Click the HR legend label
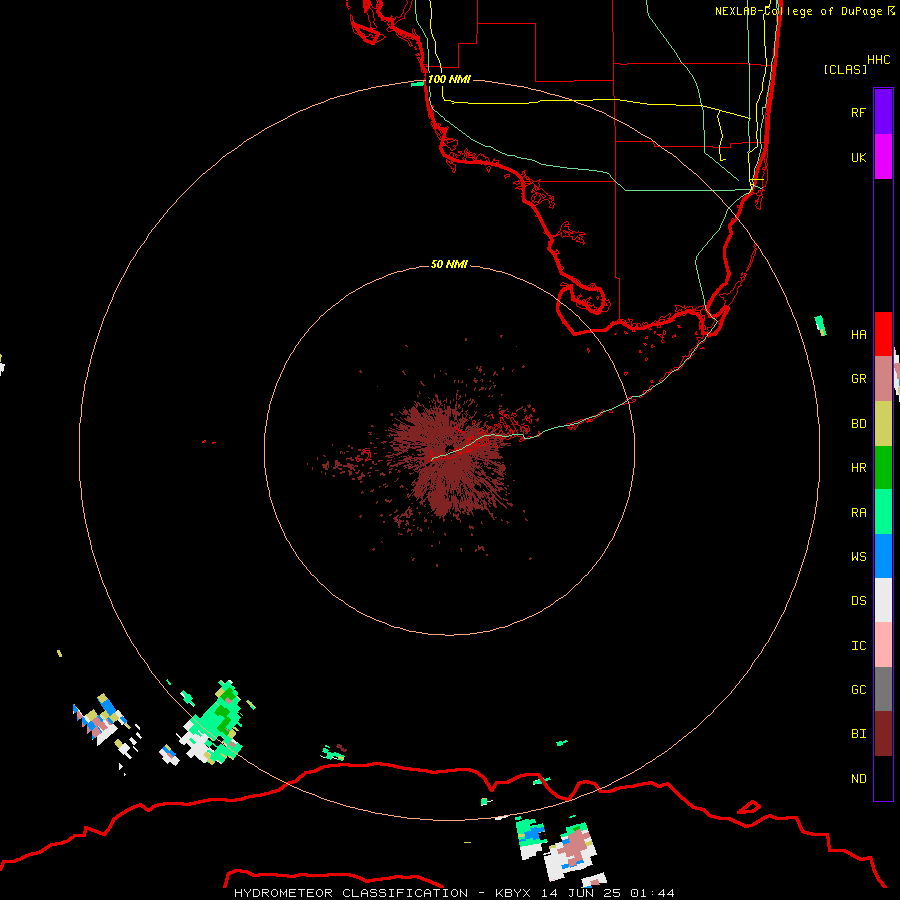The height and width of the screenshot is (900, 900). [858, 468]
